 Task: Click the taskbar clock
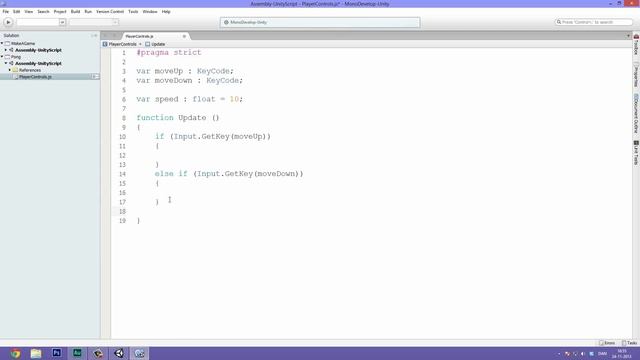622,353
